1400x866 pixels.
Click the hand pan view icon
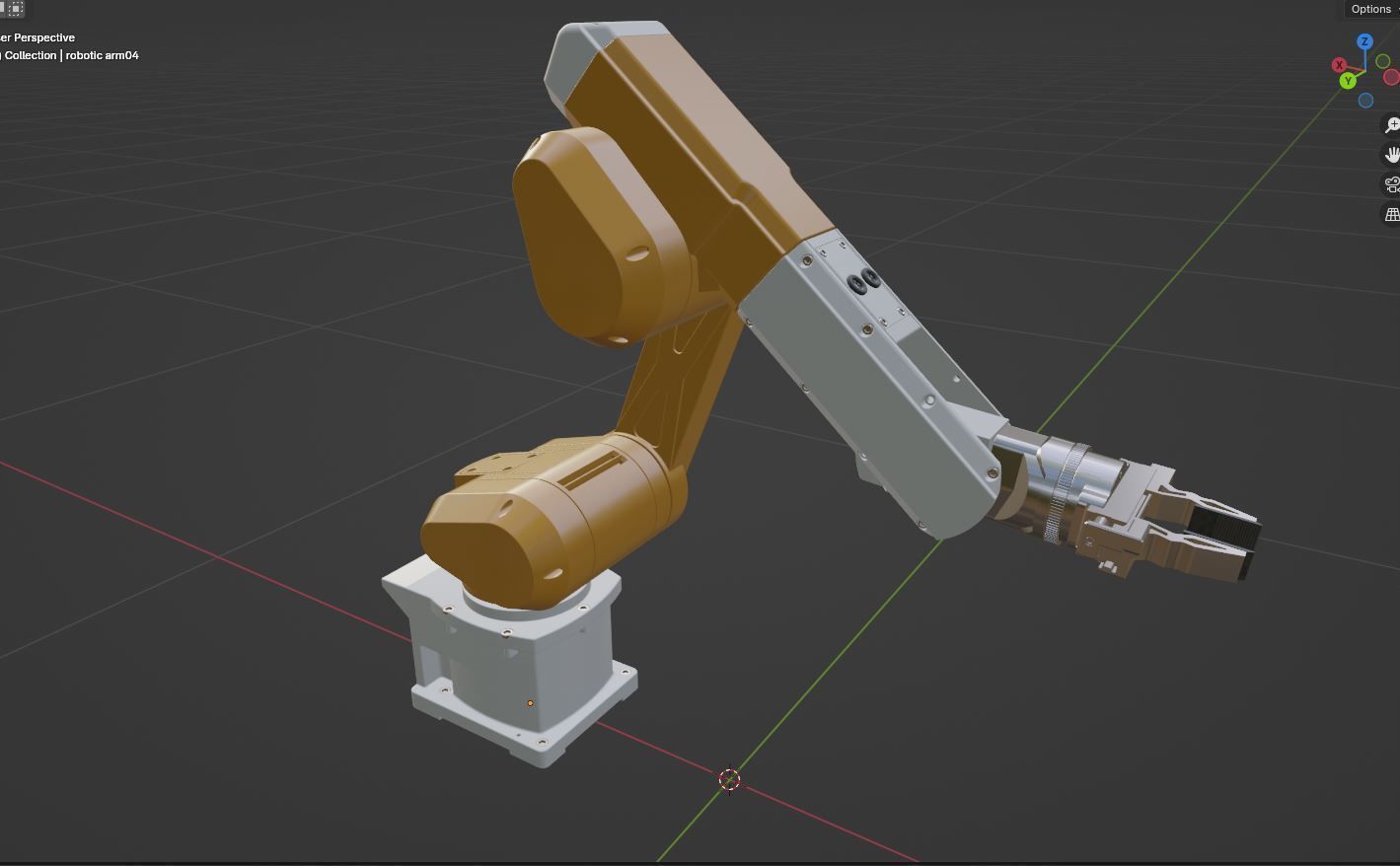click(x=1391, y=155)
